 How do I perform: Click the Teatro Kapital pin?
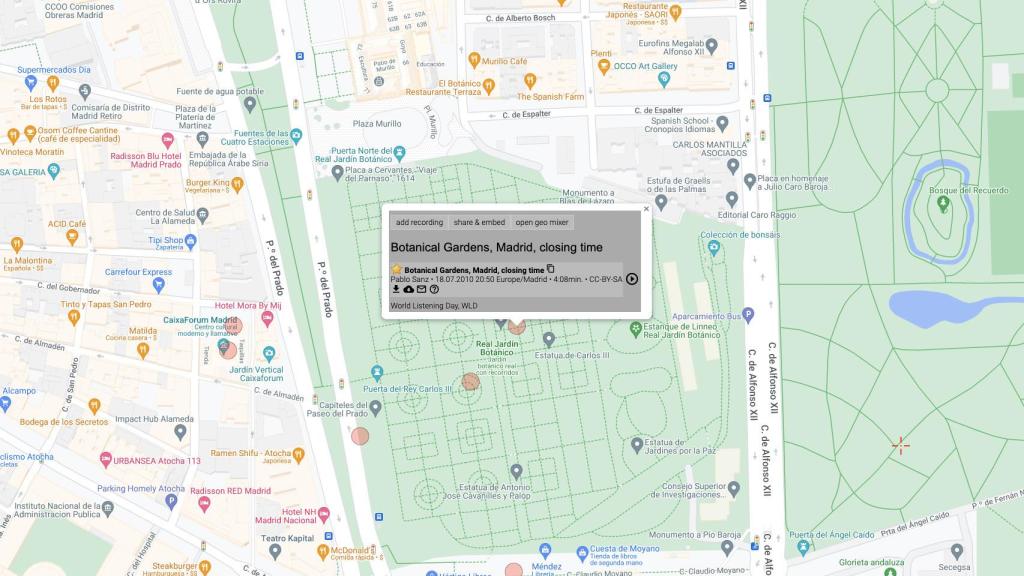click(275, 551)
